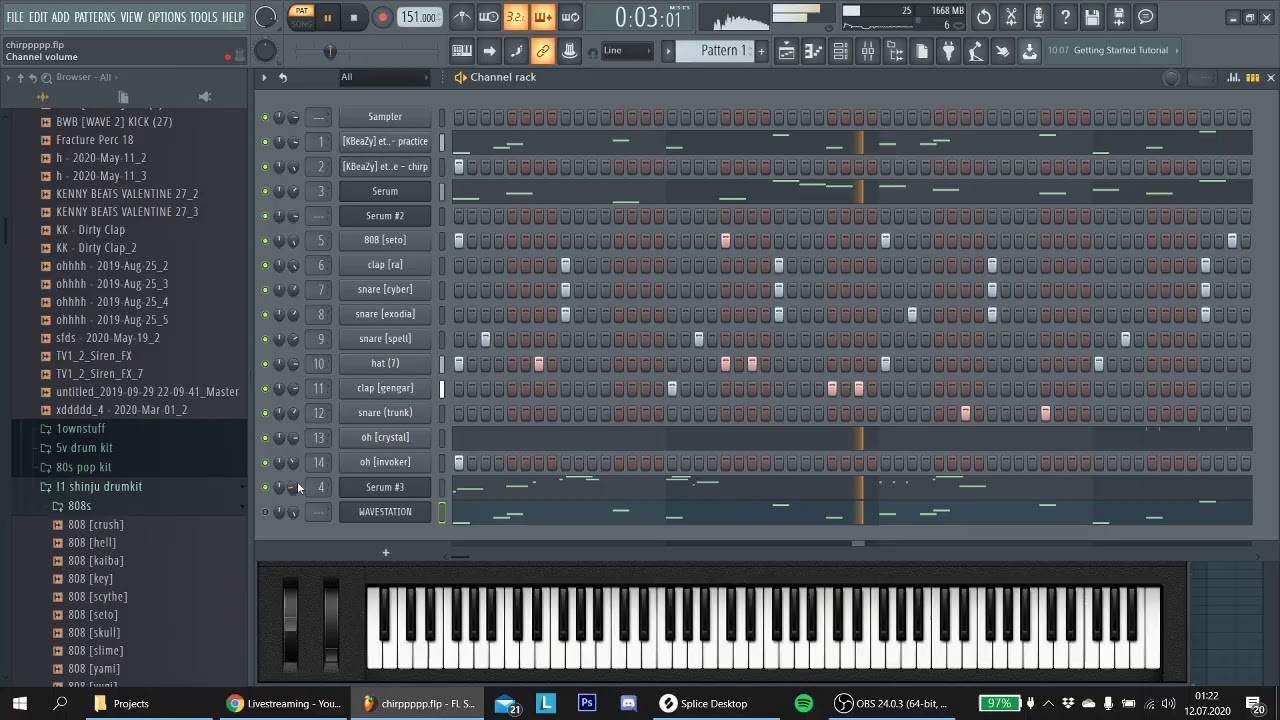This screenshot has height=720, width=1280.
Task: Toggle the first step of the oh [invoker] channel
Action: pyautogui.click(x=459, y=462)
